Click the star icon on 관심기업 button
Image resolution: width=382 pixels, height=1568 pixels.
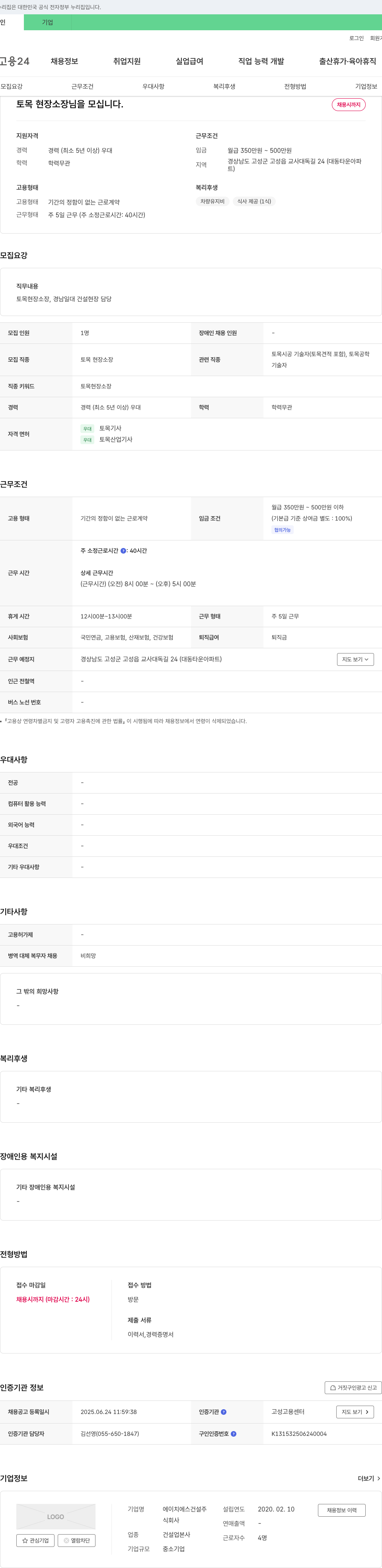(x=25, y=1540)
